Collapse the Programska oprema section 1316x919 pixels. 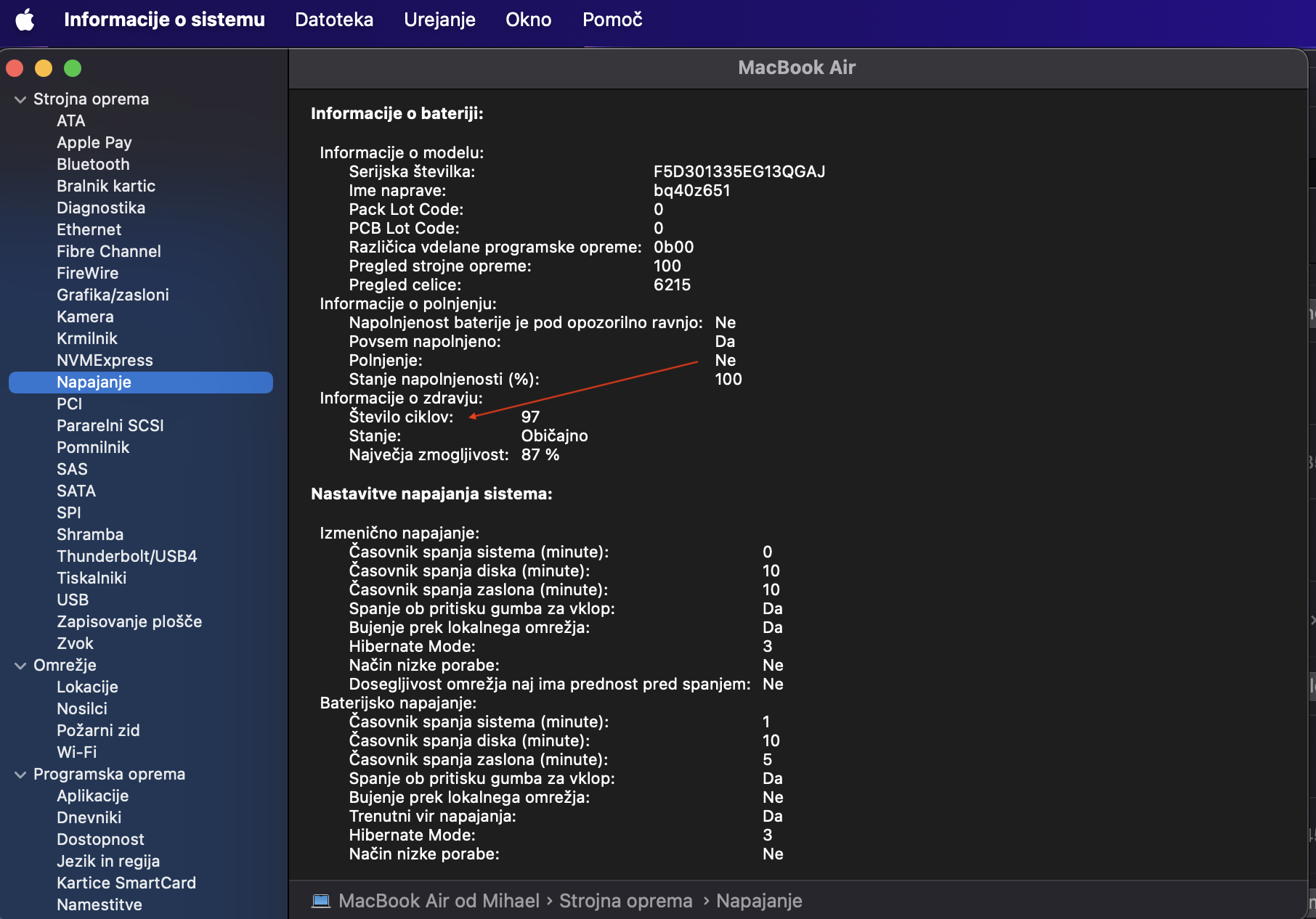tap(20, 775)
